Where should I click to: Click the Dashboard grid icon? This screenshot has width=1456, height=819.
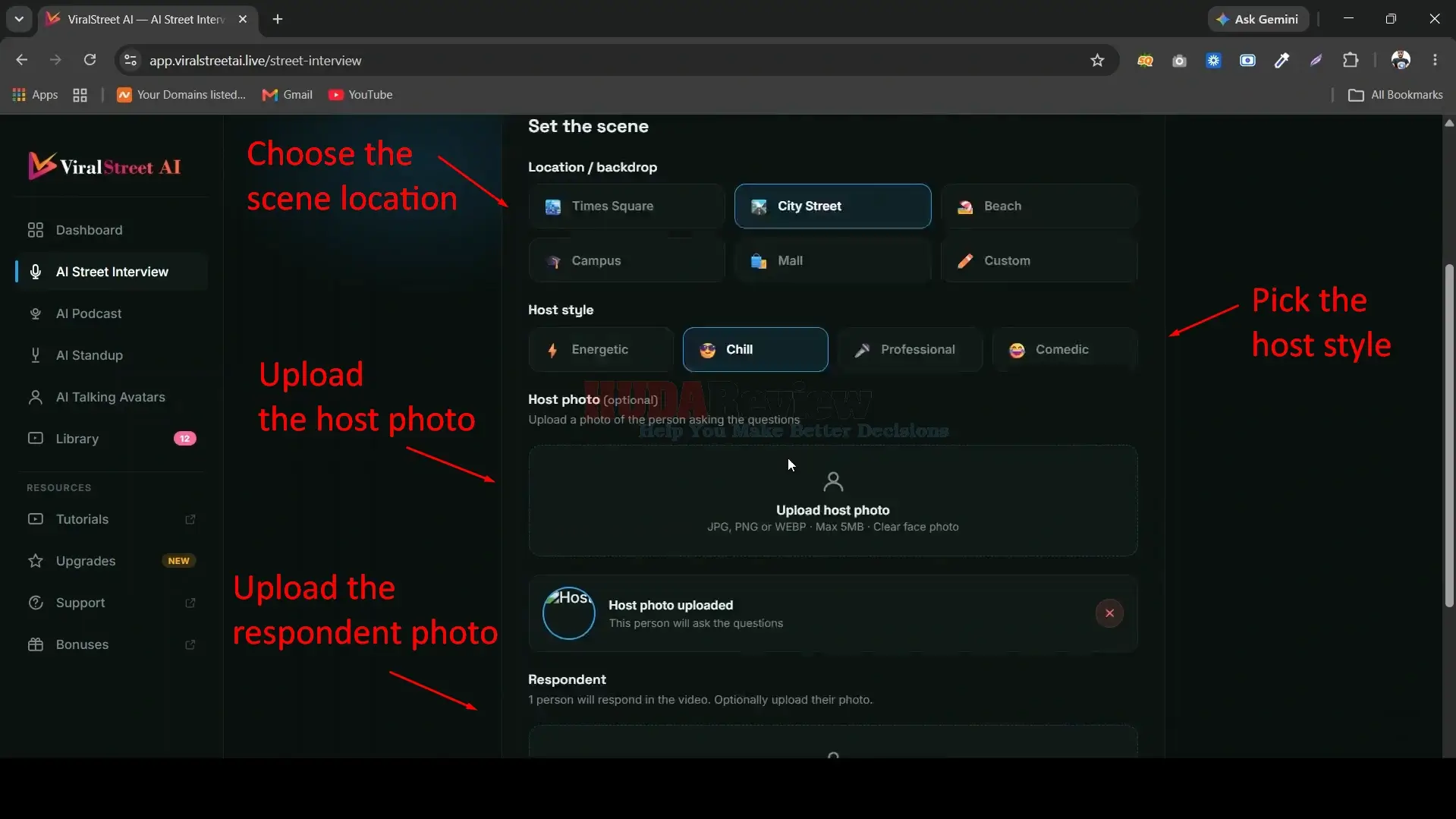(x=36, y=230)
